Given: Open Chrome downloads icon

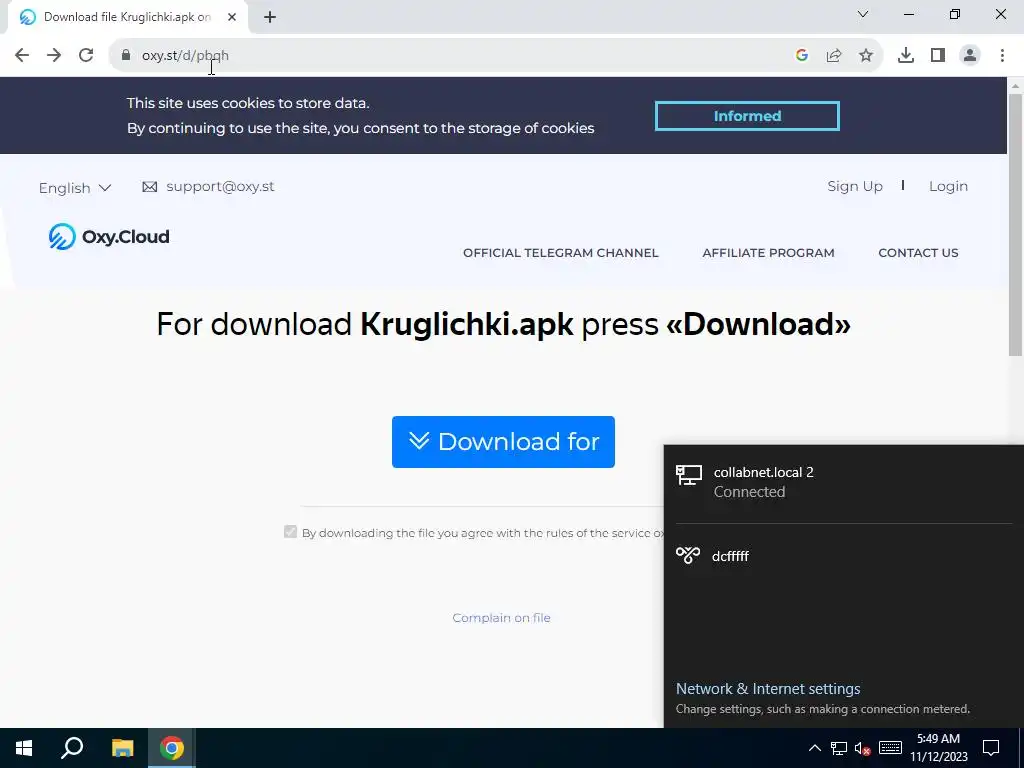Looking at the screenshot, I should click(x=906, y=56).
